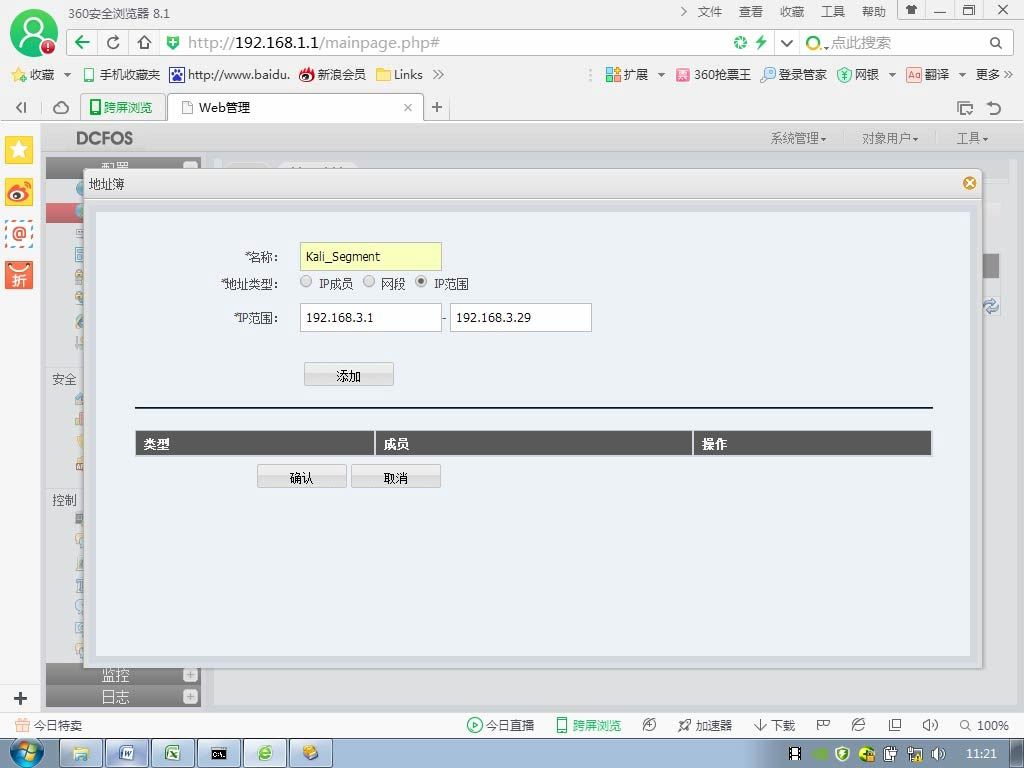Image resolution: width=1024 pixels, height=768 pixels.
Task: Expand the 监控 sidebar section
Action: 190,675
